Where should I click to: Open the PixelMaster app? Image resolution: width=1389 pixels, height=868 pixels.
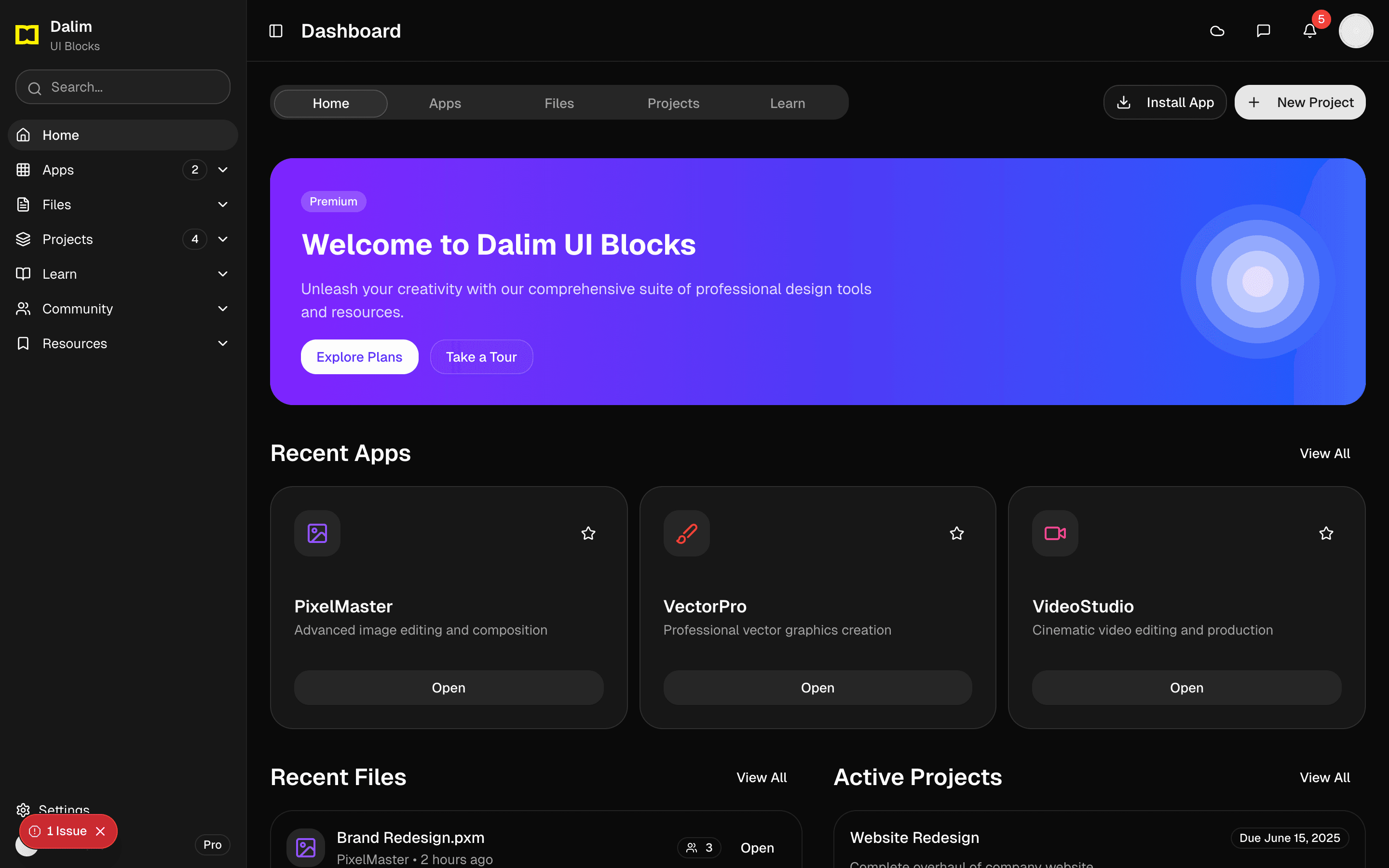pos(449,687)
